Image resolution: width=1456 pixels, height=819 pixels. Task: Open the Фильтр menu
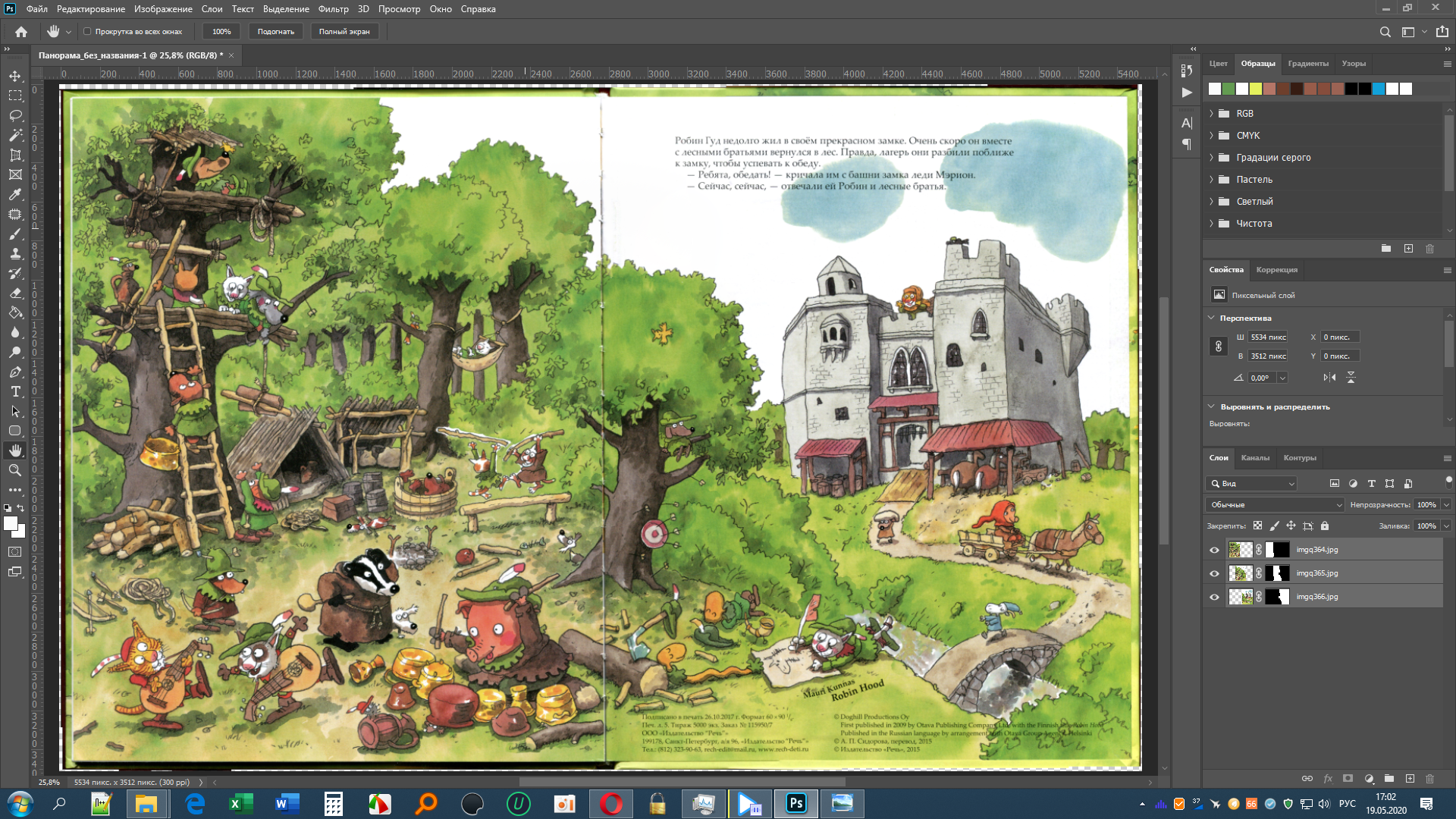coord(333,9)
